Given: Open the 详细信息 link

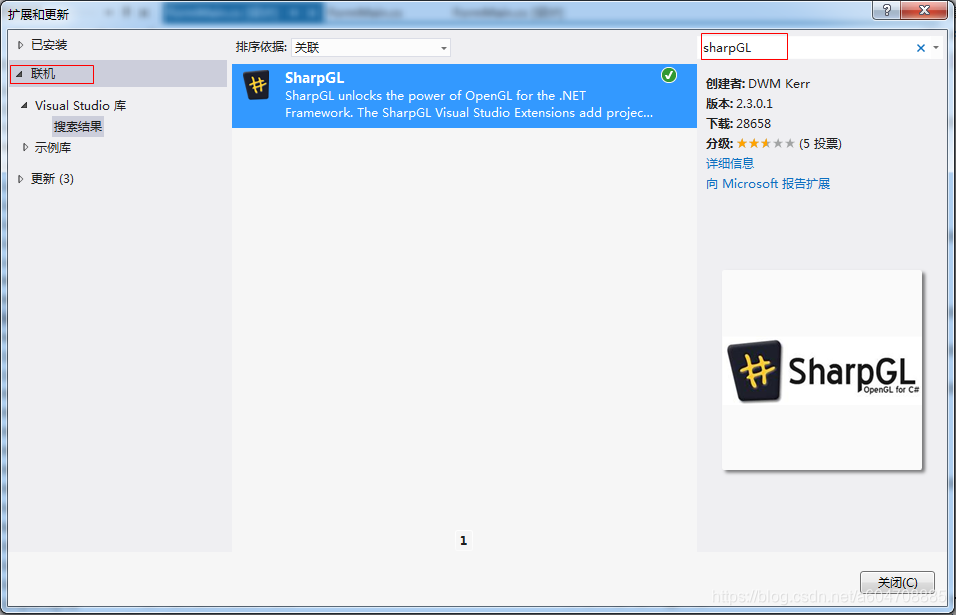Looking at the screenshot, I should click(x=730, y=163).
